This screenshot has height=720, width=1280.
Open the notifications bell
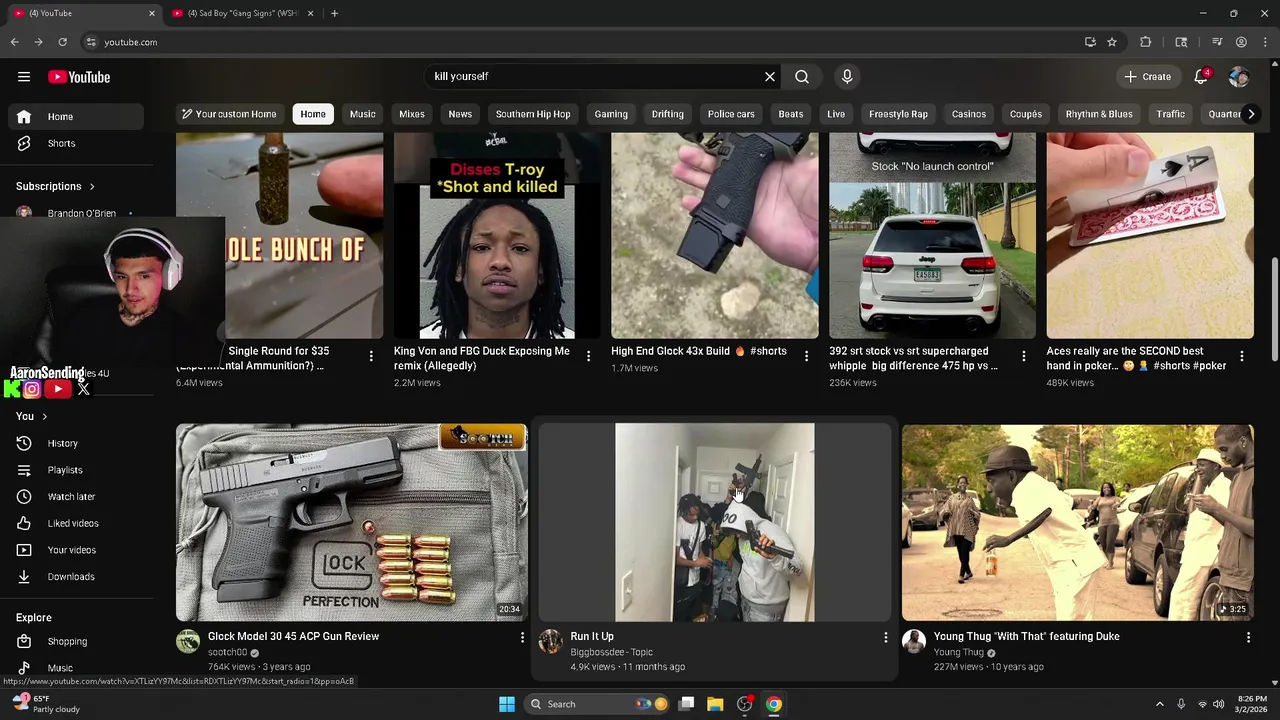click(1201, 77)
